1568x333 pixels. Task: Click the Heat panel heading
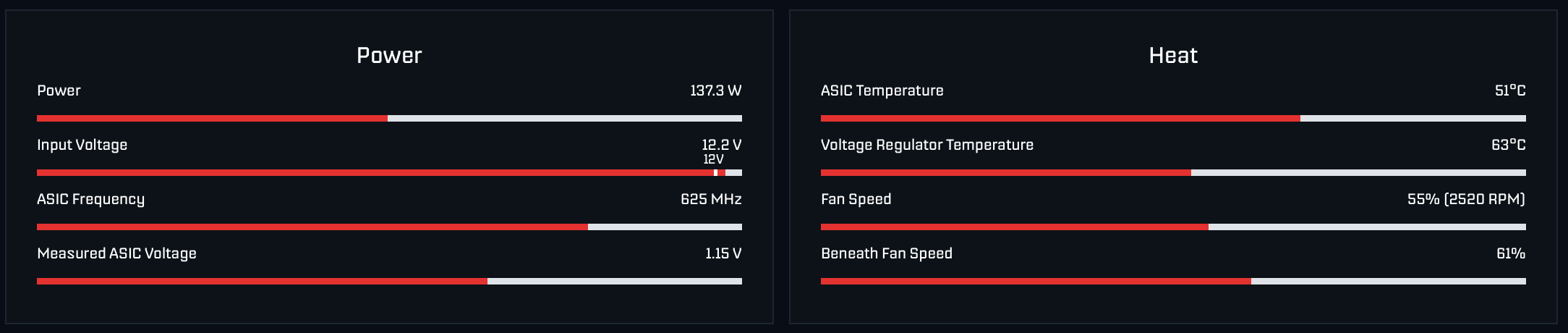point(1173,56)
